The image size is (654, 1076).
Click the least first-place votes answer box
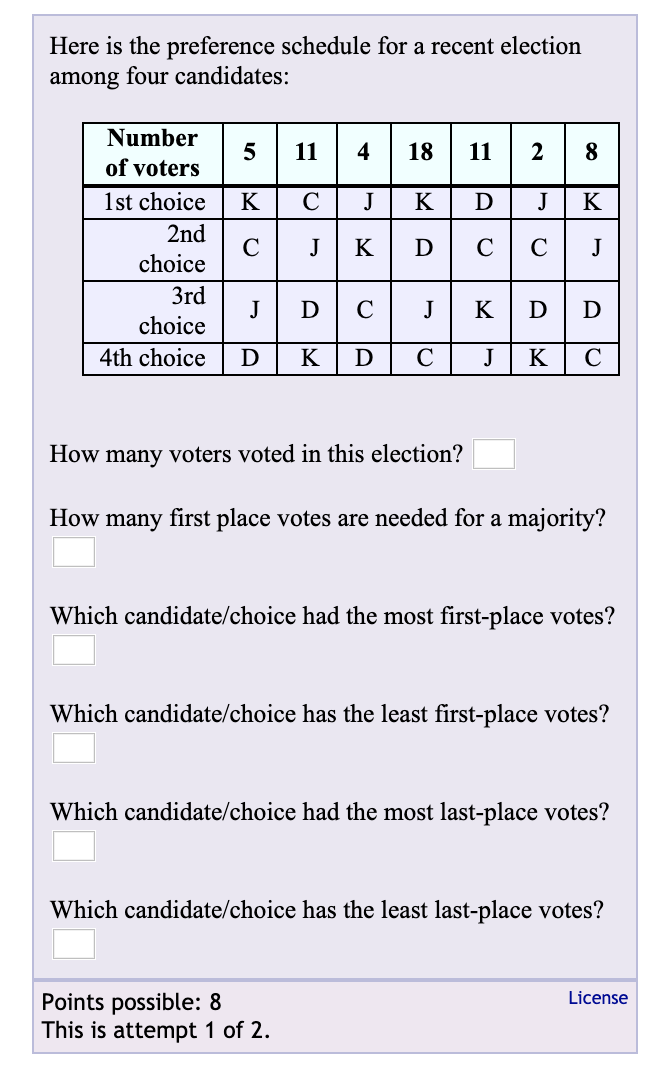point(73,747)
